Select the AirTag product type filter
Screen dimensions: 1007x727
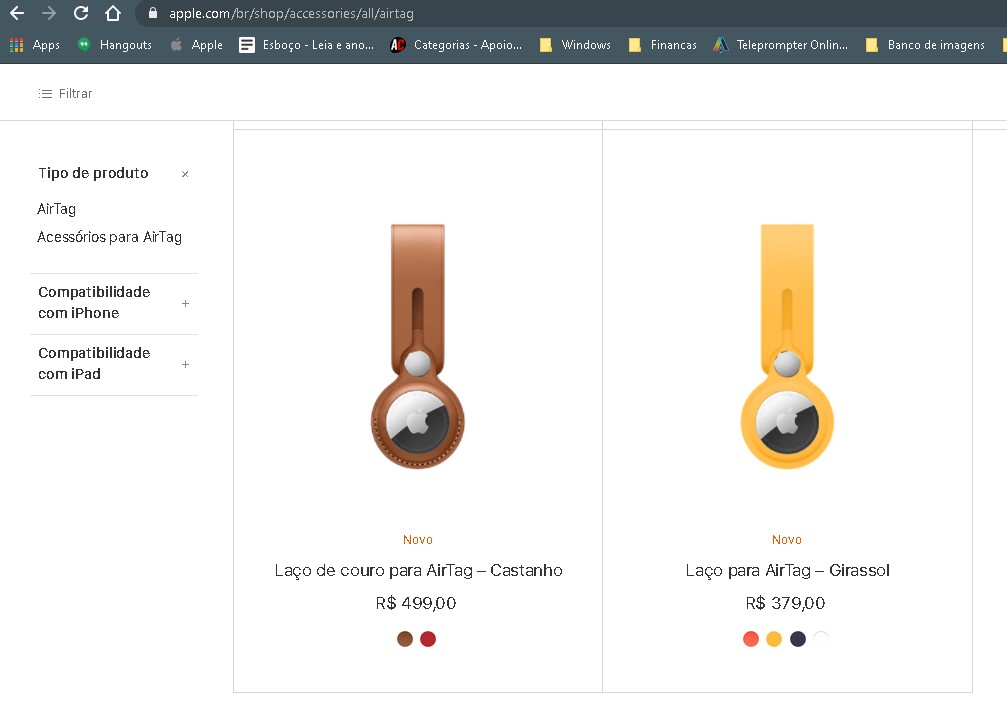coord(57,209)
